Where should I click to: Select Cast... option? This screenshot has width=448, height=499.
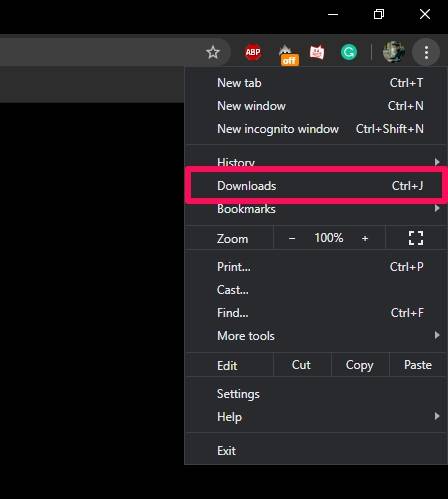click(x=315, y=290)
